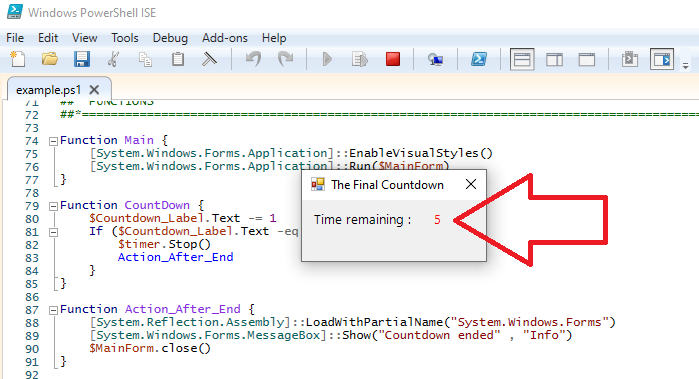Click the Time remaining label in the dialog
699x379 pixels.
point(362,220)
